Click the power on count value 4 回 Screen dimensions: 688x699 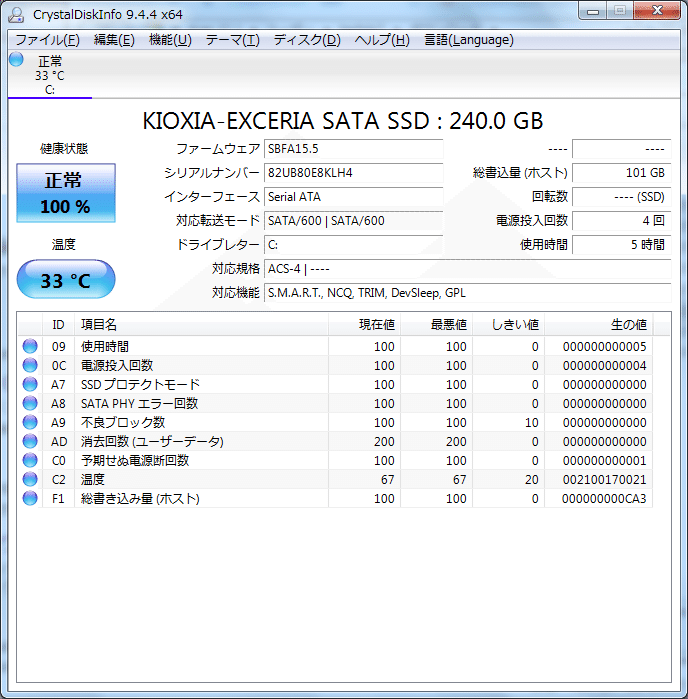click(622, 221)
